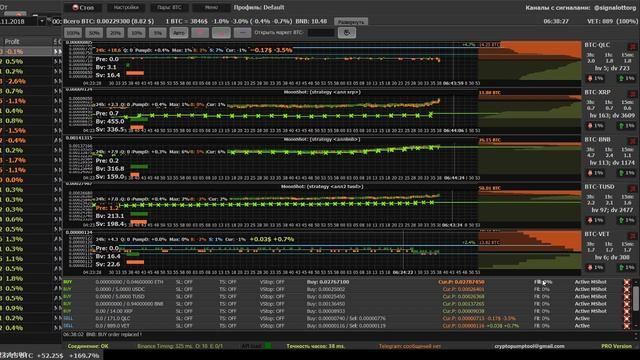
Task: Click the red Стоп (Stop) button
Action: pyautogui.click(x=83, y=7)
